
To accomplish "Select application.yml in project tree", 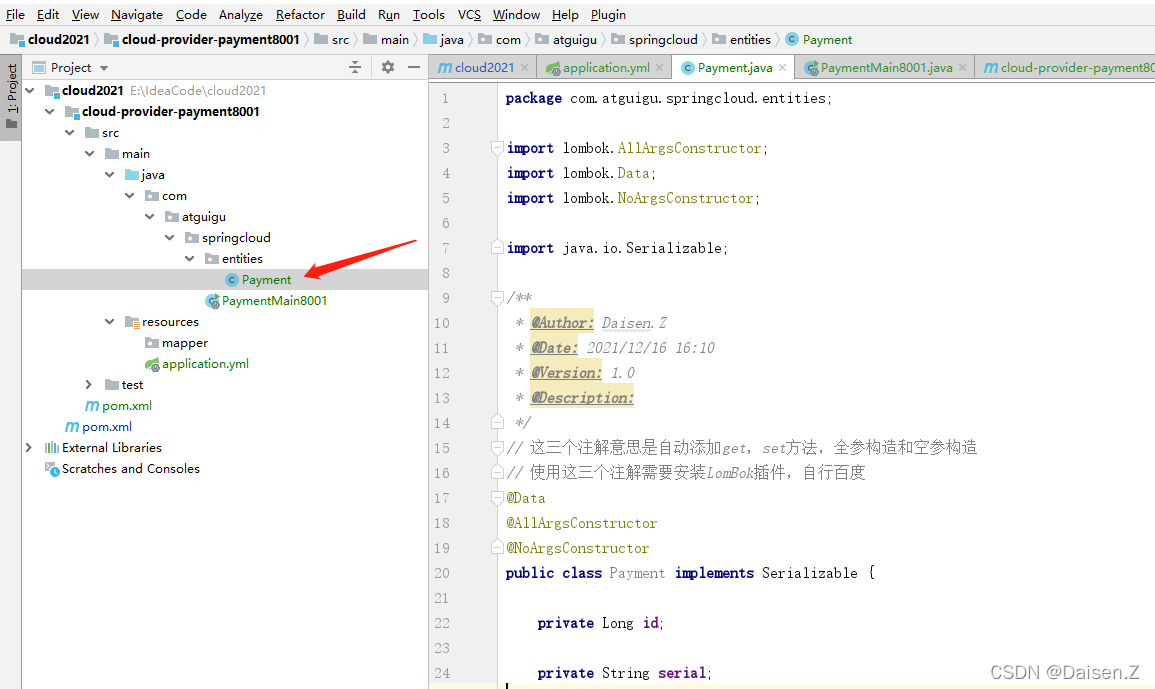I will [x=206, y=364].
